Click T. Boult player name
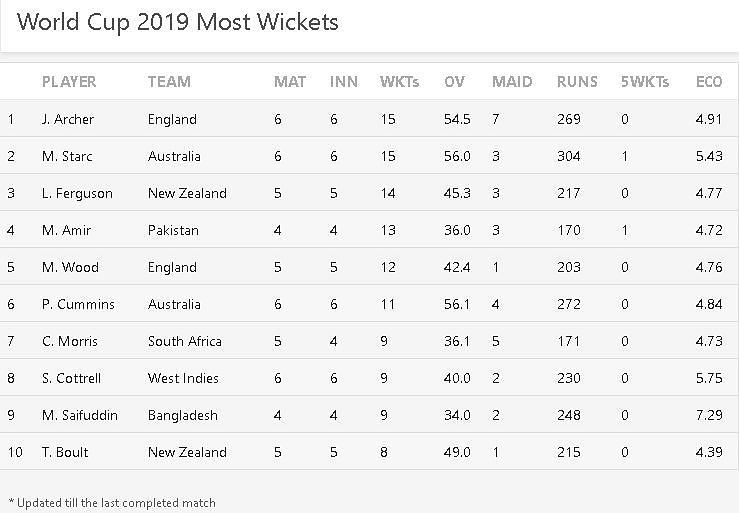This screenshot has height=513, width=739. (65, 452)
